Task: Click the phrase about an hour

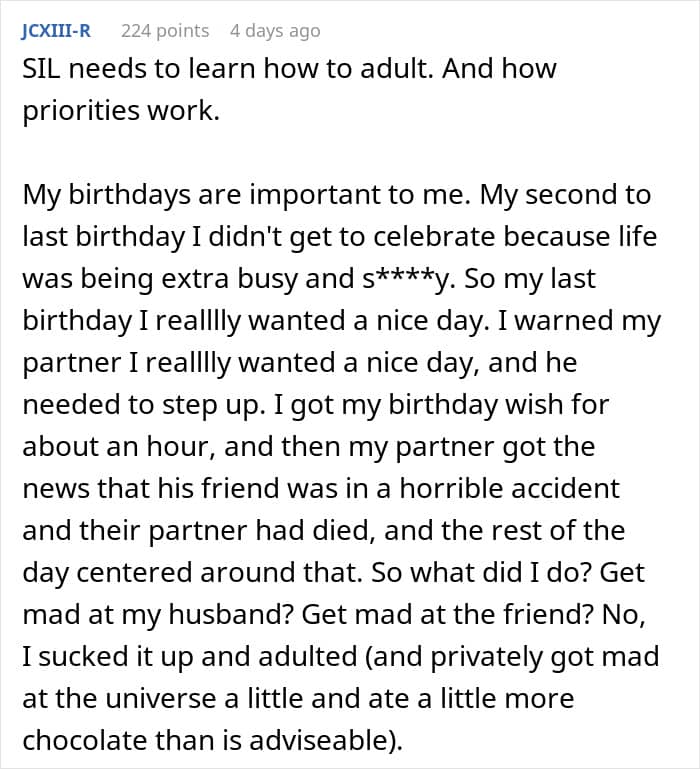Action: tap(118, 447)
